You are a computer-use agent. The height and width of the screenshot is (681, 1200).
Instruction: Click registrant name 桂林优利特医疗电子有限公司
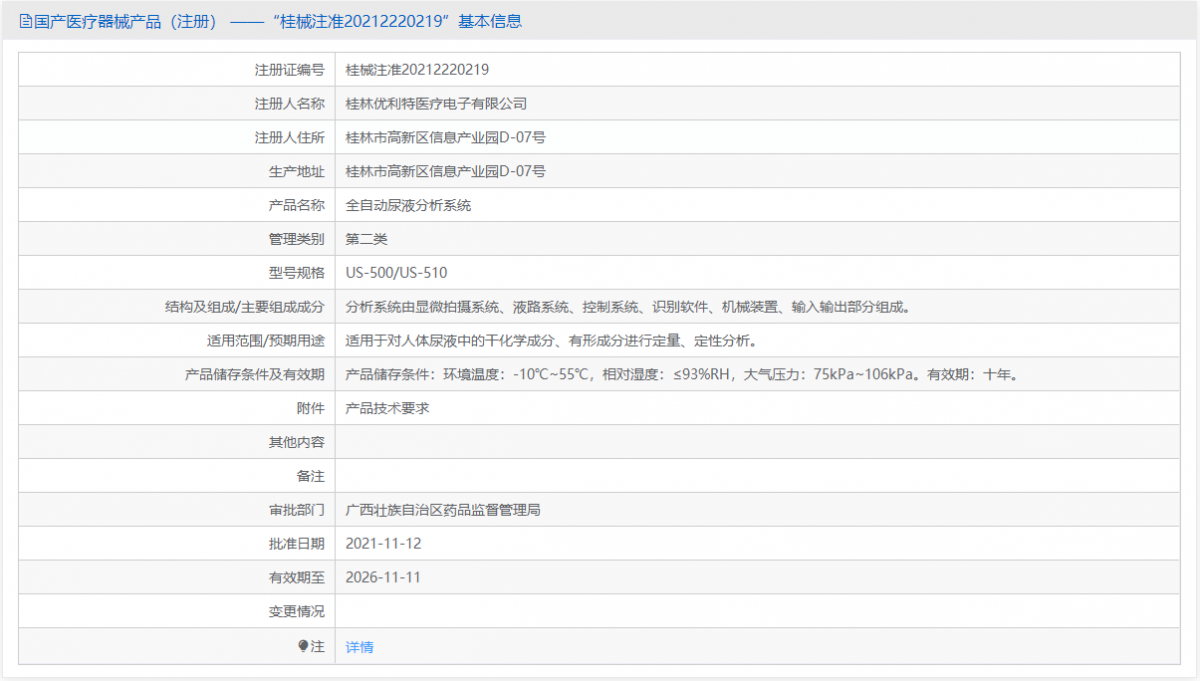436,104
